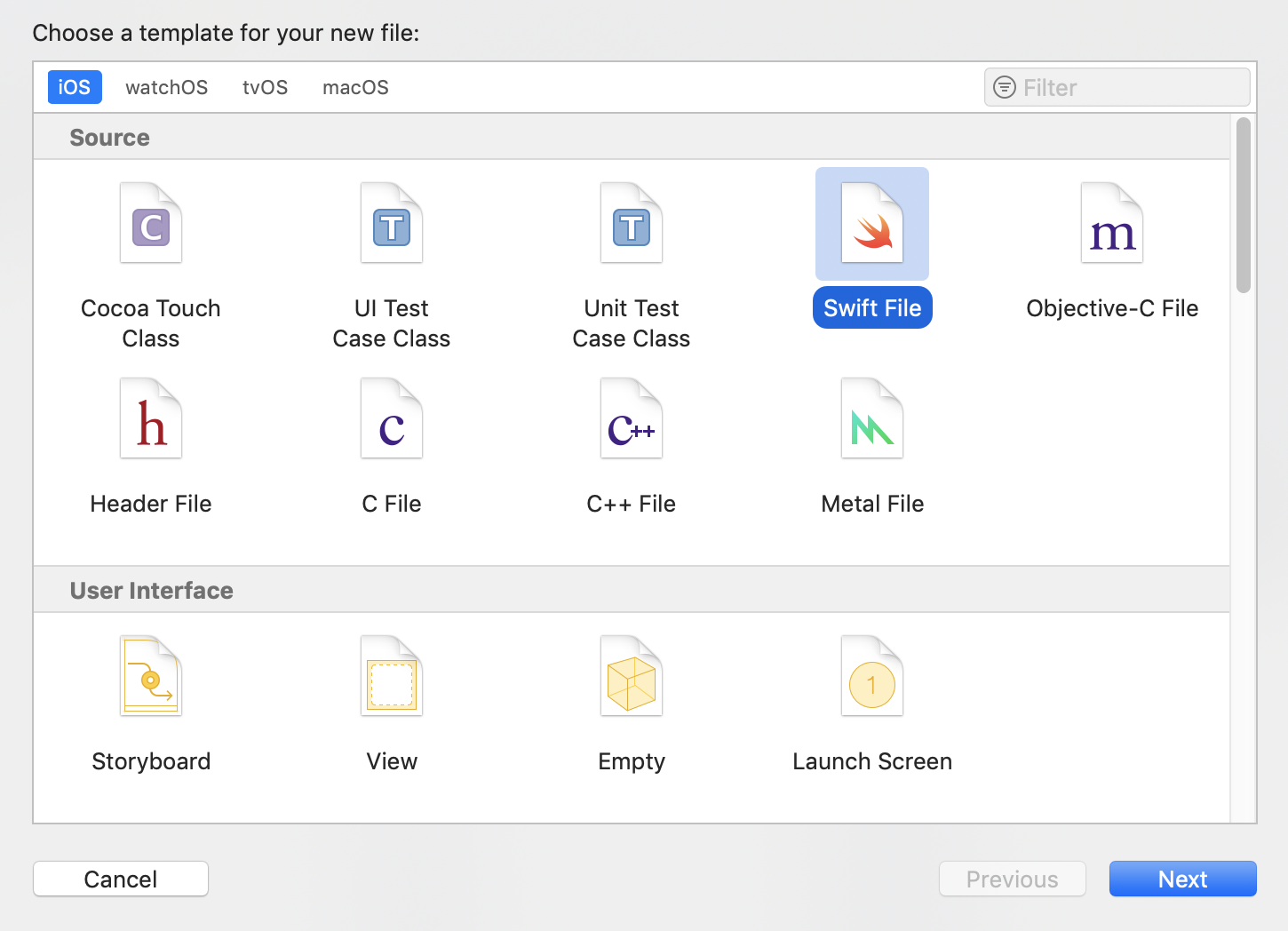Screen dimensions: 1288x931
Task: Choose the Storyboard template icon
Action: 151,676
